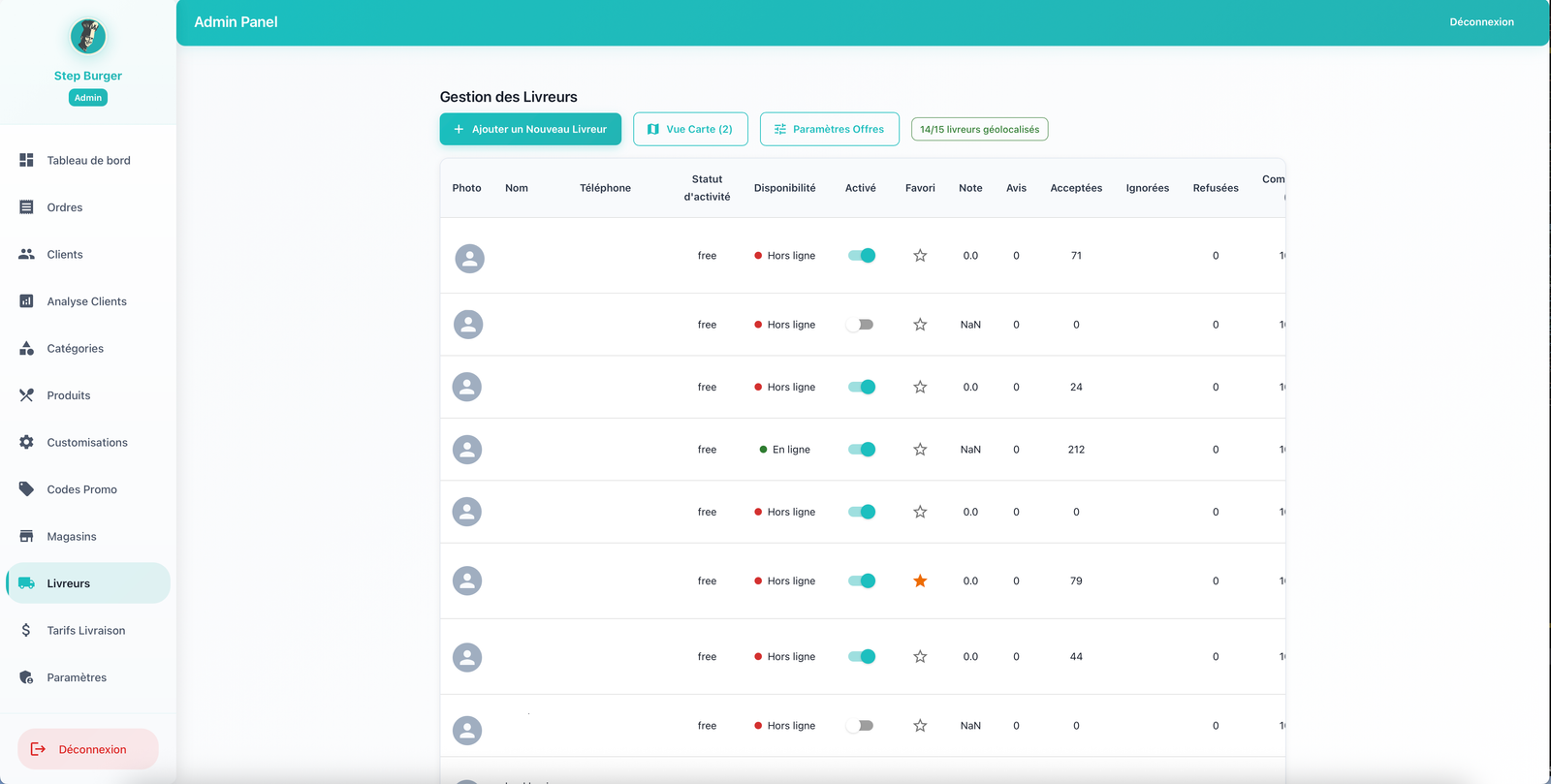Click Ajouter un Nouveau Livreur button

coord(530,129)
